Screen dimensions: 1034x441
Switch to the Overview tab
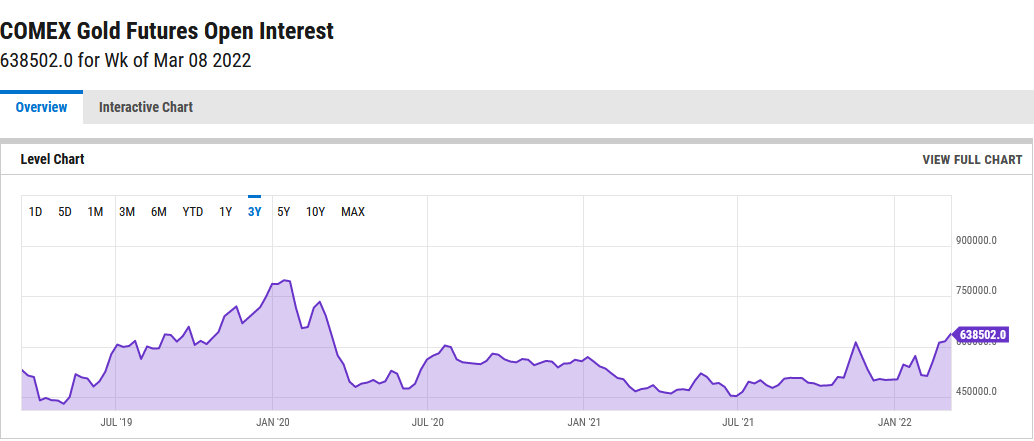[42, 107]
